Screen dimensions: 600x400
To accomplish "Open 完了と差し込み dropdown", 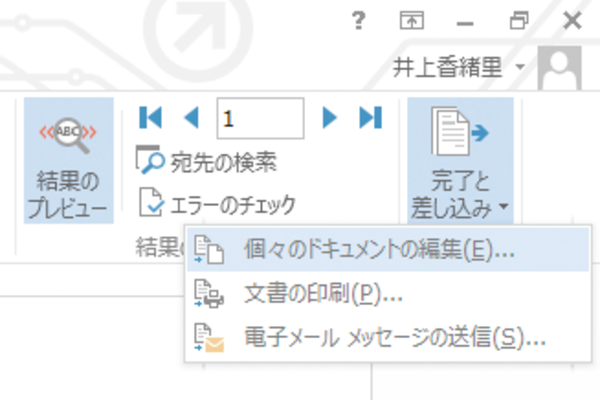I will pos(460,160).
